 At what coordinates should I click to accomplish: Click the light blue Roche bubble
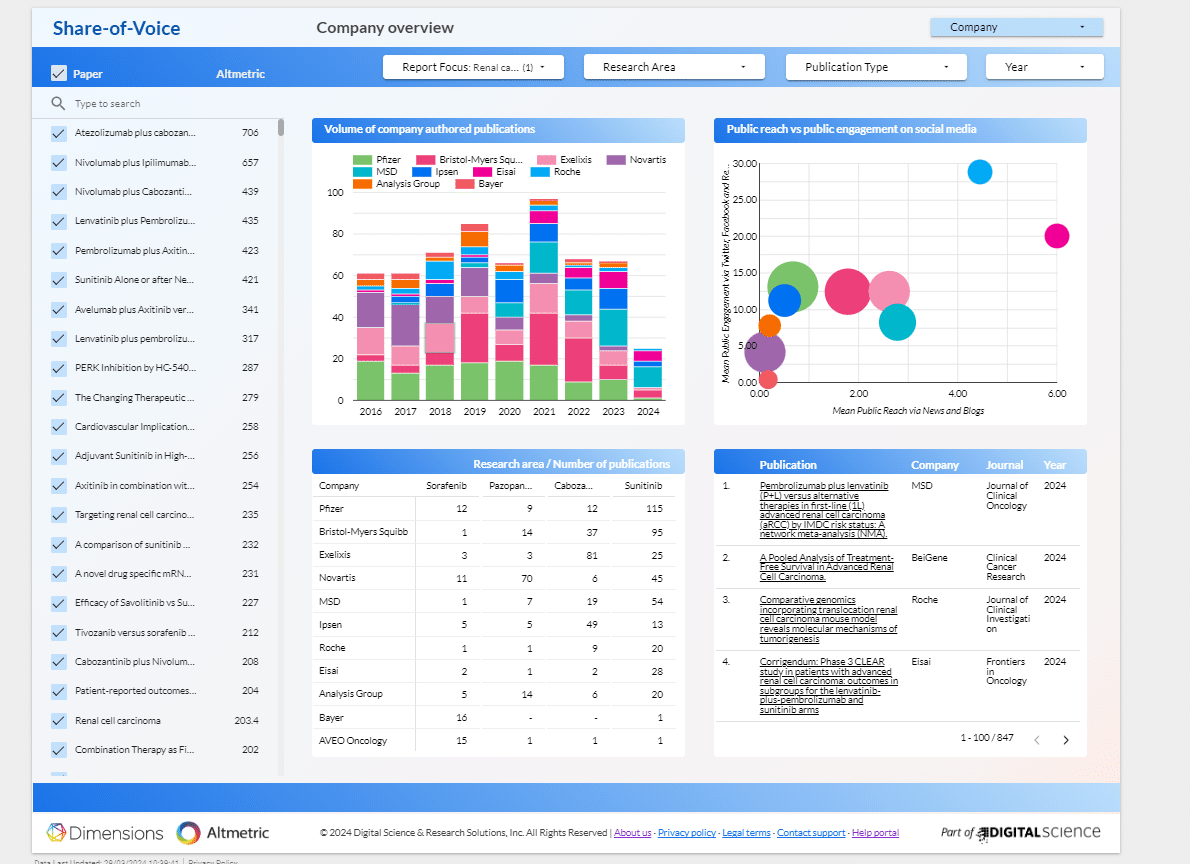(980, 172)
